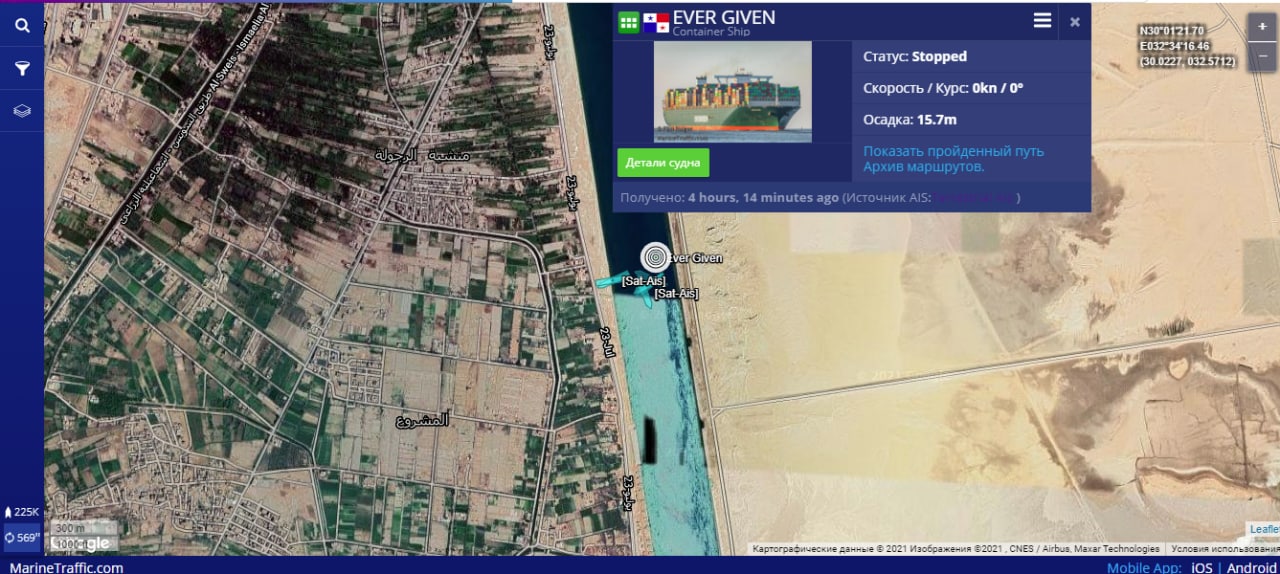Open the map layers panel
This screenshot has width=1280, height=574.
[x=22, y=111]
